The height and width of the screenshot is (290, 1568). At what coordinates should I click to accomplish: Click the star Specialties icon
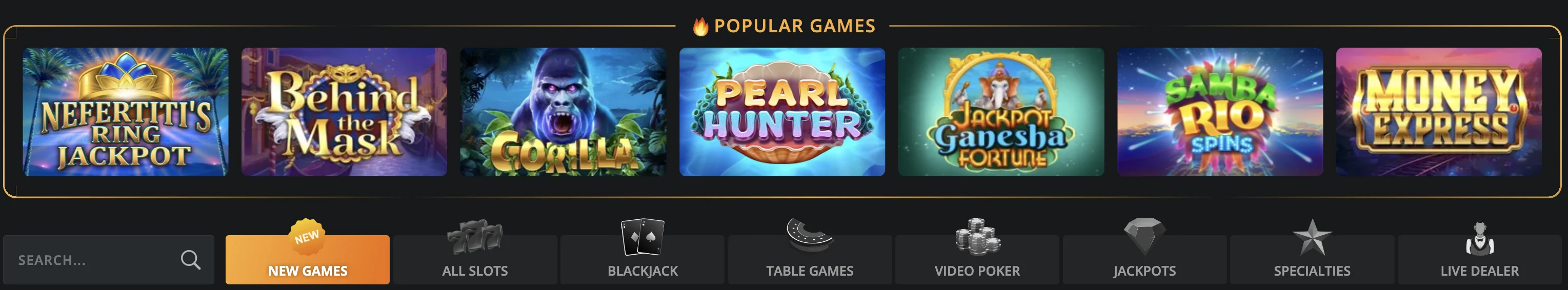[x=1312, y=237]
